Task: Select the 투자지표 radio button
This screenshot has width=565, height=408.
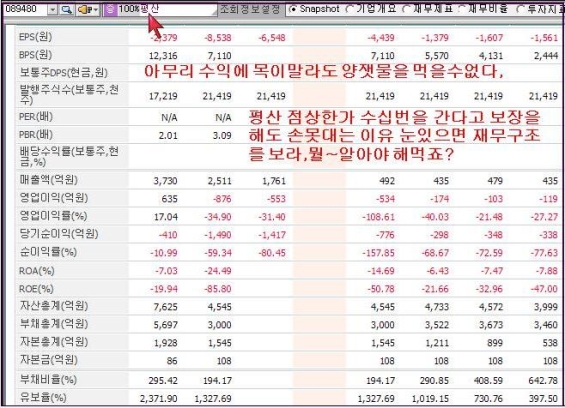Action: pos(520,9)
